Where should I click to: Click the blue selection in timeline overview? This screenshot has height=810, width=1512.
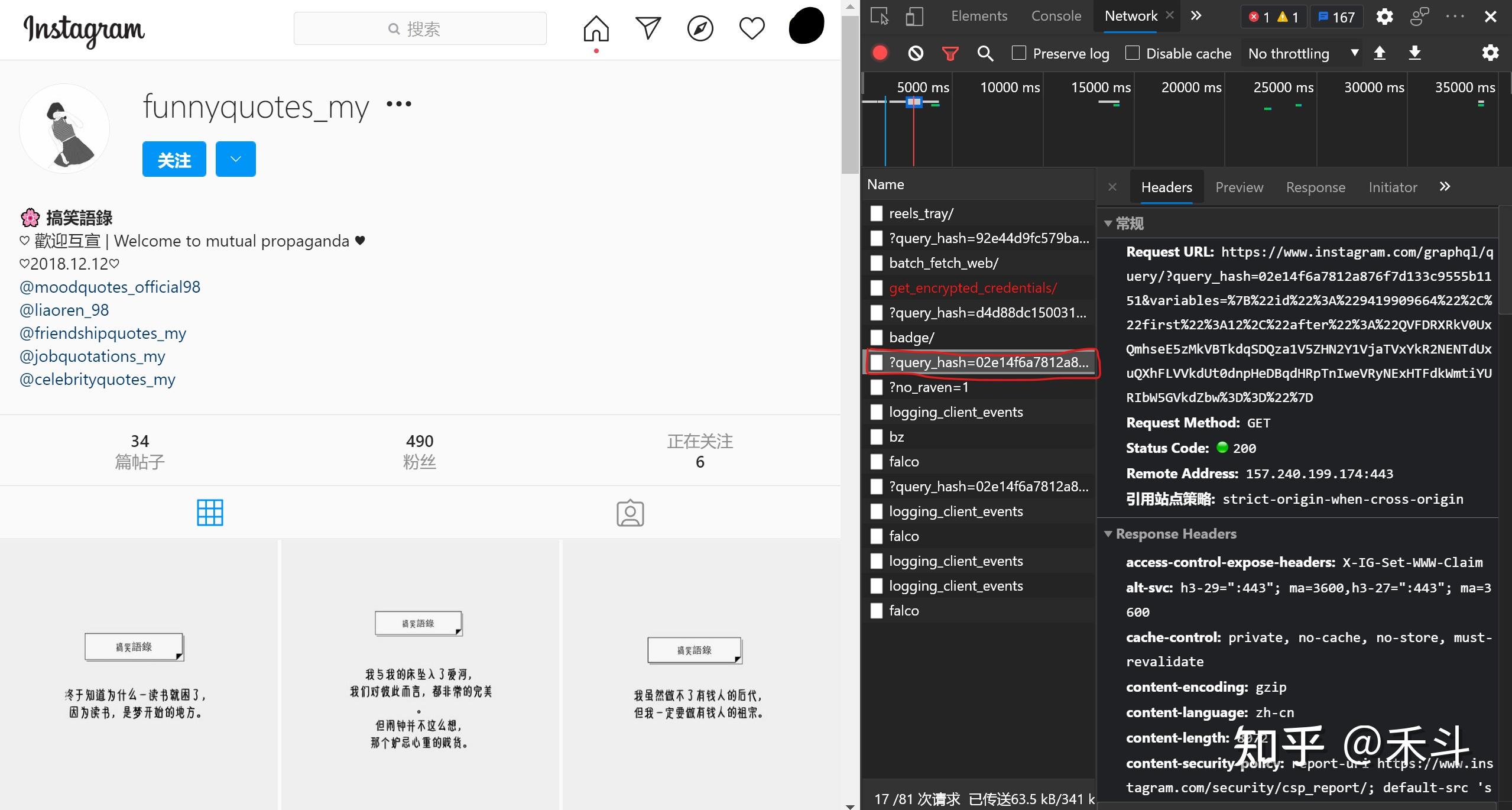[x=914, y=102]
